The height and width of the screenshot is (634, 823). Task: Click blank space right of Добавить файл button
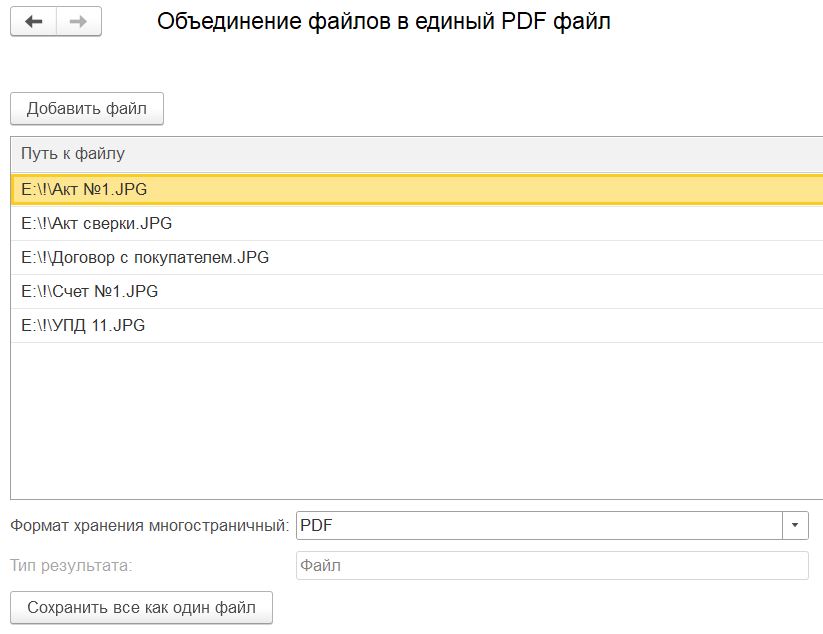(x=450, y=109)
